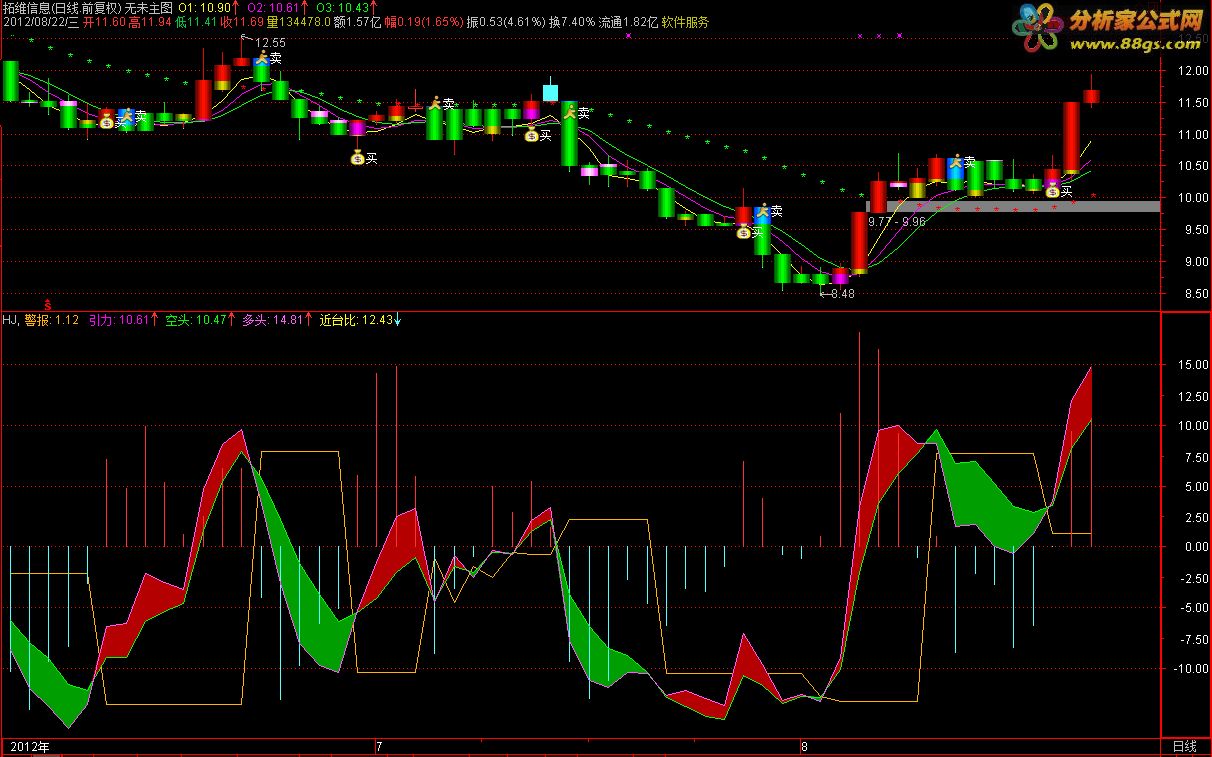
Task: Click the grey gap zone bar
Action: tap(1013, 205)
